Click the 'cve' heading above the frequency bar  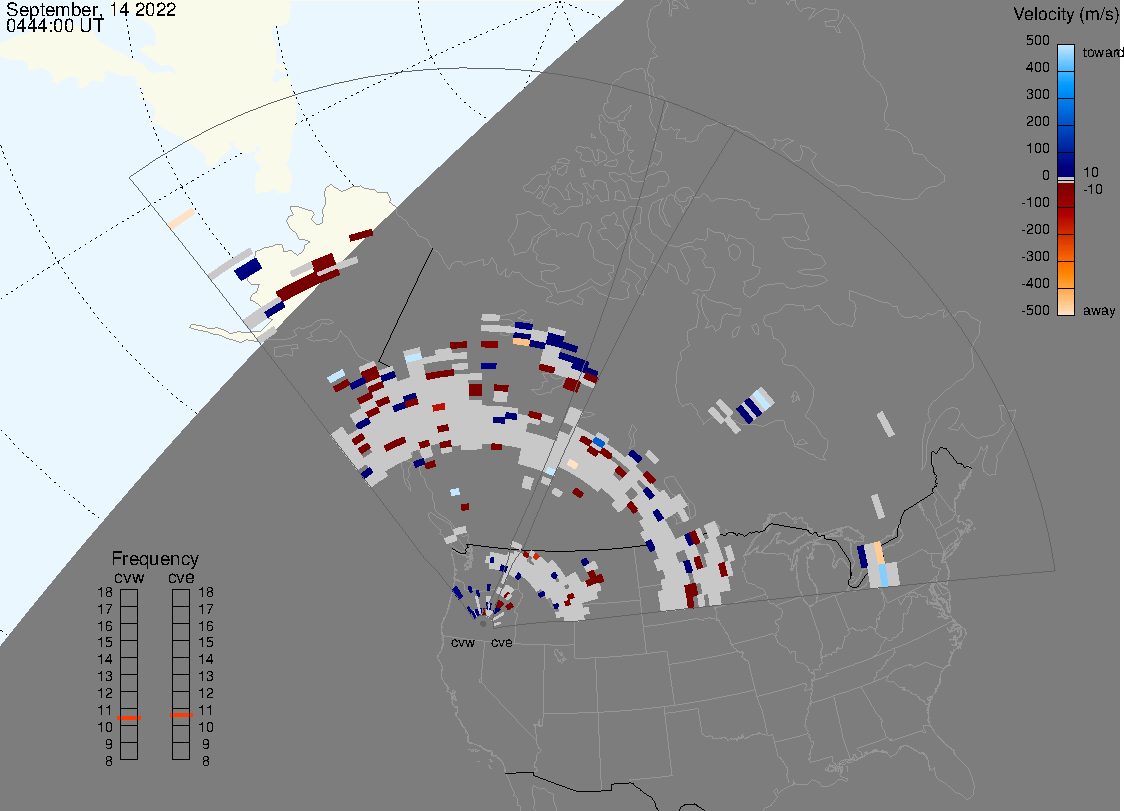click(181, 577)
